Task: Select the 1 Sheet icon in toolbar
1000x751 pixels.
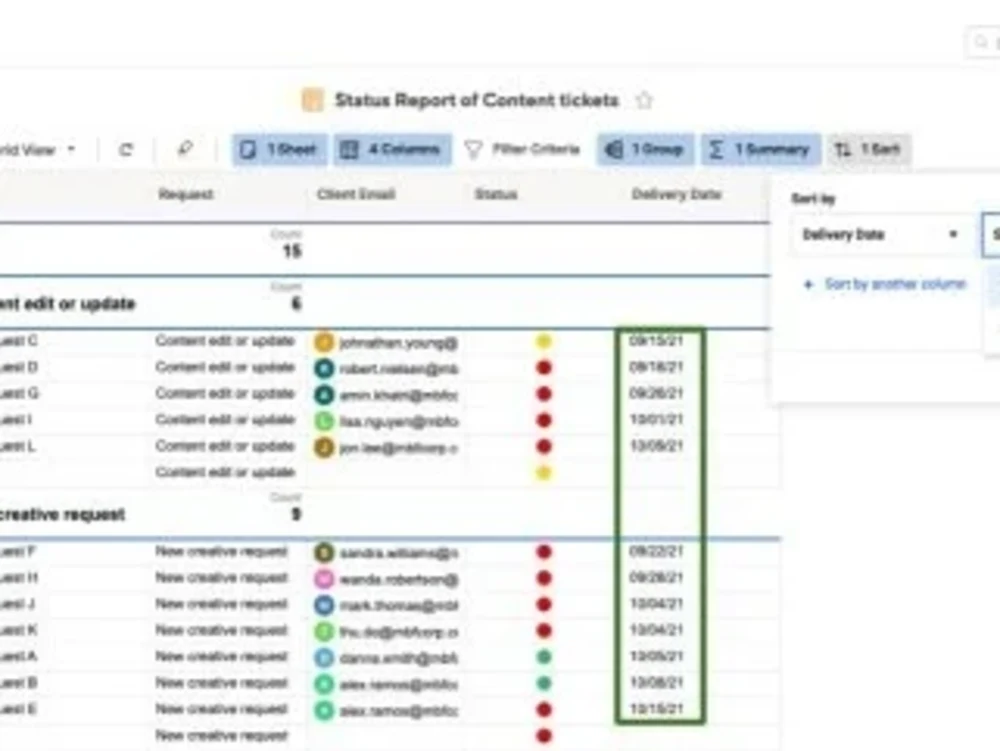Action: pyautogui.click(x=247, y=149)
